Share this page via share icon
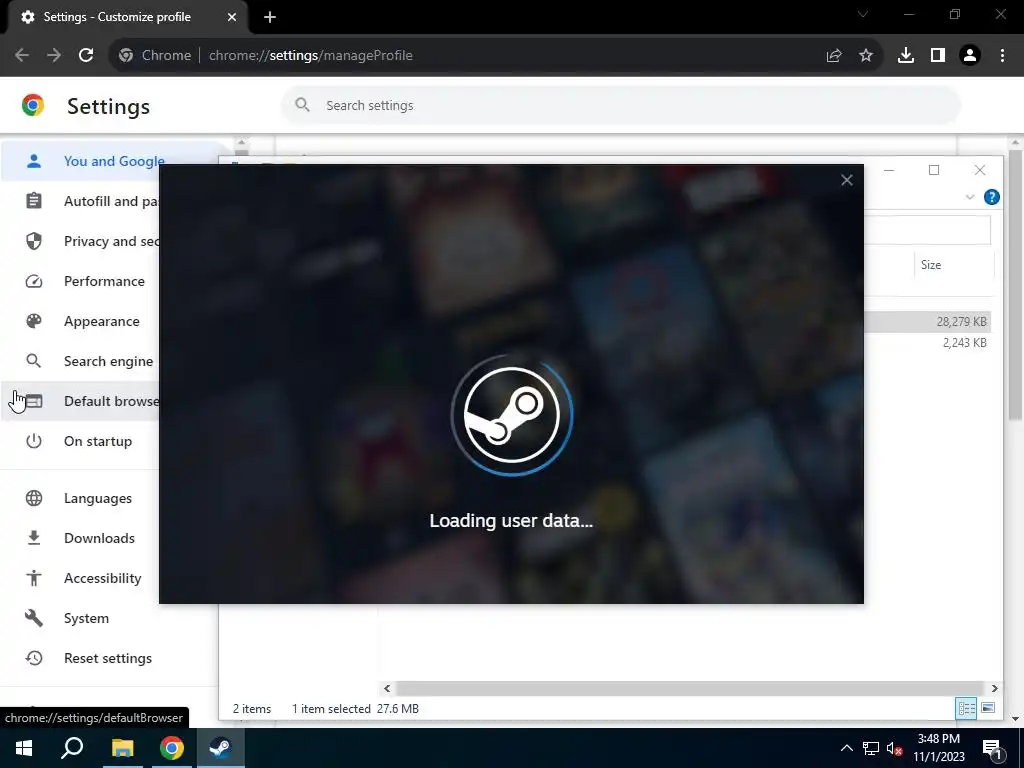The image size is (1024, 768). (x=834, y=56)
